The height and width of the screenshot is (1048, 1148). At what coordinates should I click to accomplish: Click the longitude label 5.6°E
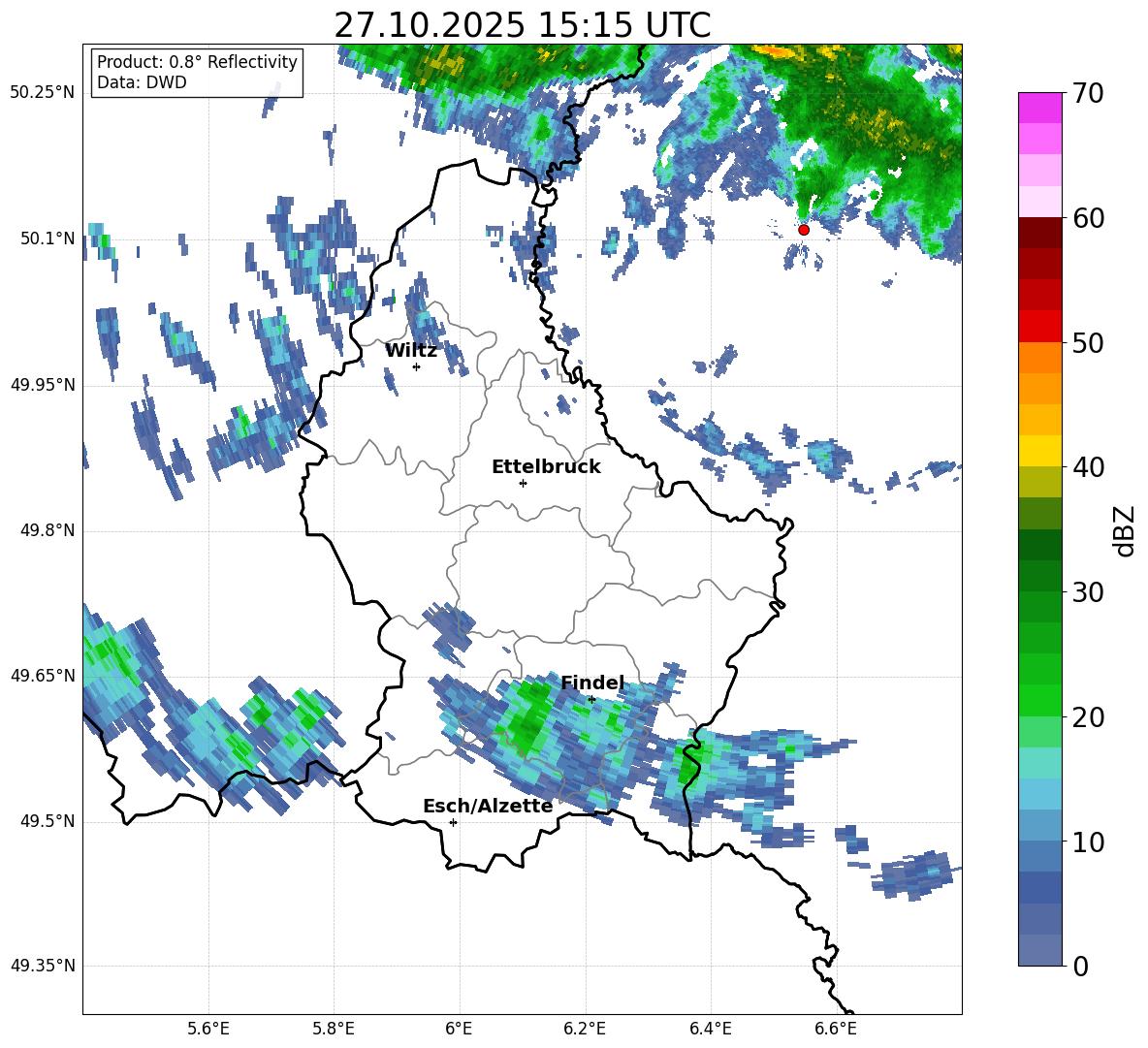tap(207, 1029)
